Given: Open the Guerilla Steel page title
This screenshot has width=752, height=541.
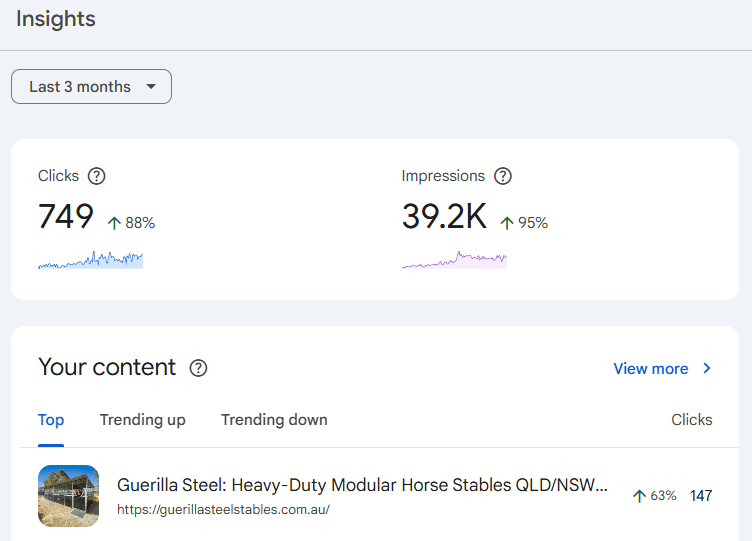Looking at the screenshot, I should coord(362,485).
